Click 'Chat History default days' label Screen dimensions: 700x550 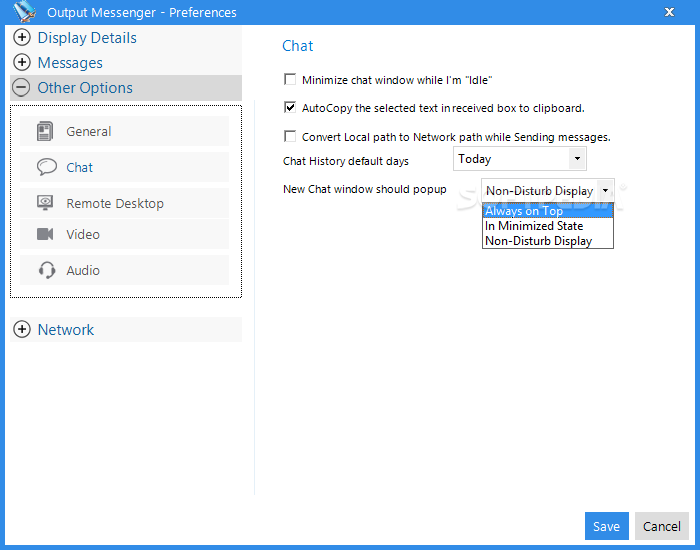pyautogui.click(x=346, y=161)
